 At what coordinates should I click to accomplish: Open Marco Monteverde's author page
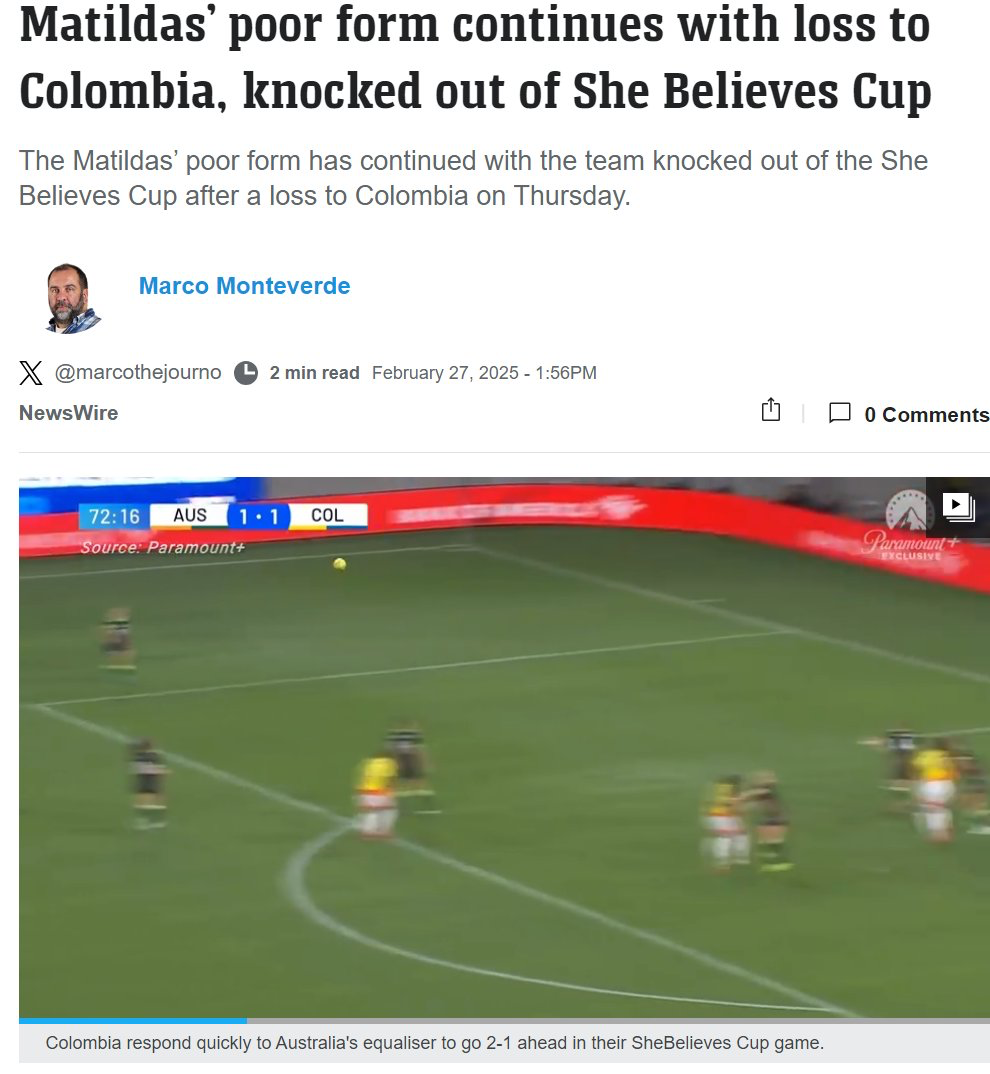pyautogui.click(x=245, y=286)
